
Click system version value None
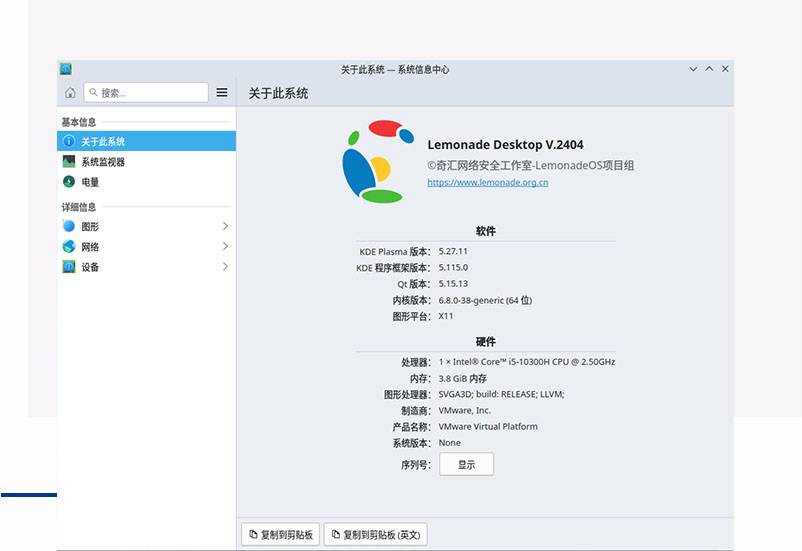pos(450,443)
